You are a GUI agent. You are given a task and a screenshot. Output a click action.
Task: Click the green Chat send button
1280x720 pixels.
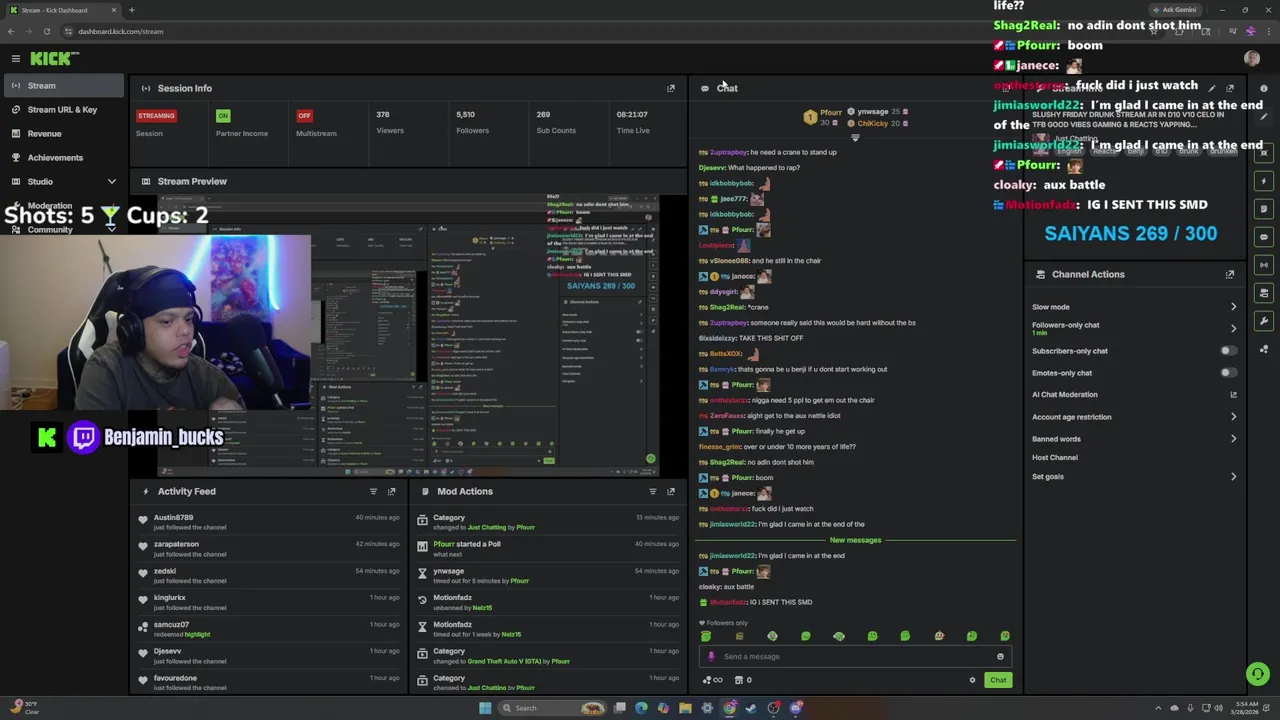tap(998, 680)
